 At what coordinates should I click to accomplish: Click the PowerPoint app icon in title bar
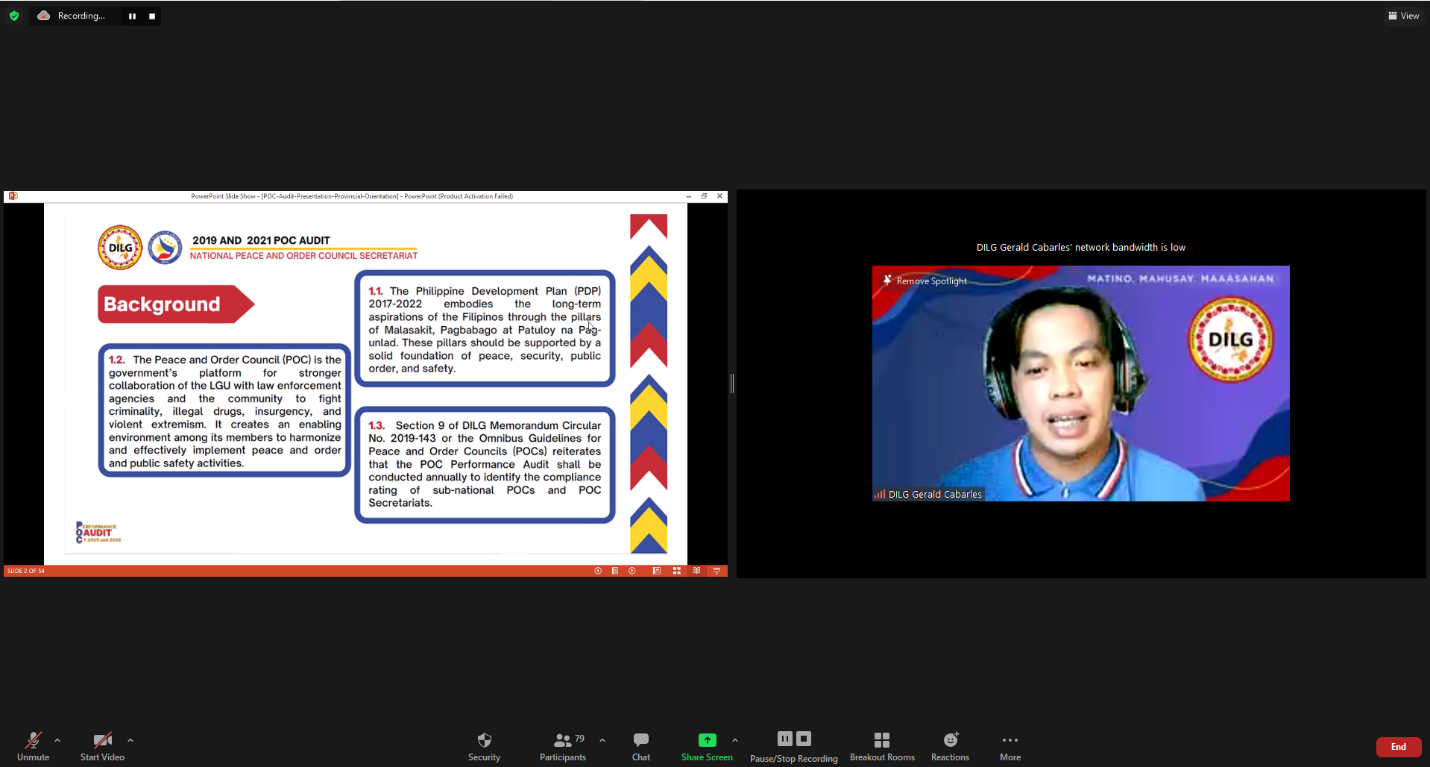pos(13,196)
